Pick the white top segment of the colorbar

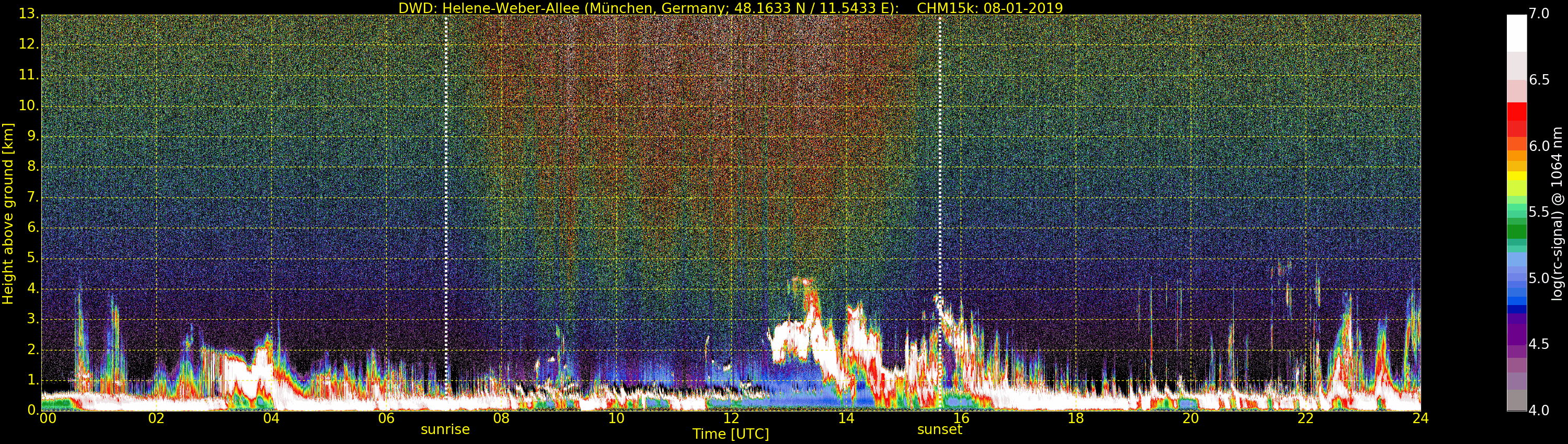1517,33
